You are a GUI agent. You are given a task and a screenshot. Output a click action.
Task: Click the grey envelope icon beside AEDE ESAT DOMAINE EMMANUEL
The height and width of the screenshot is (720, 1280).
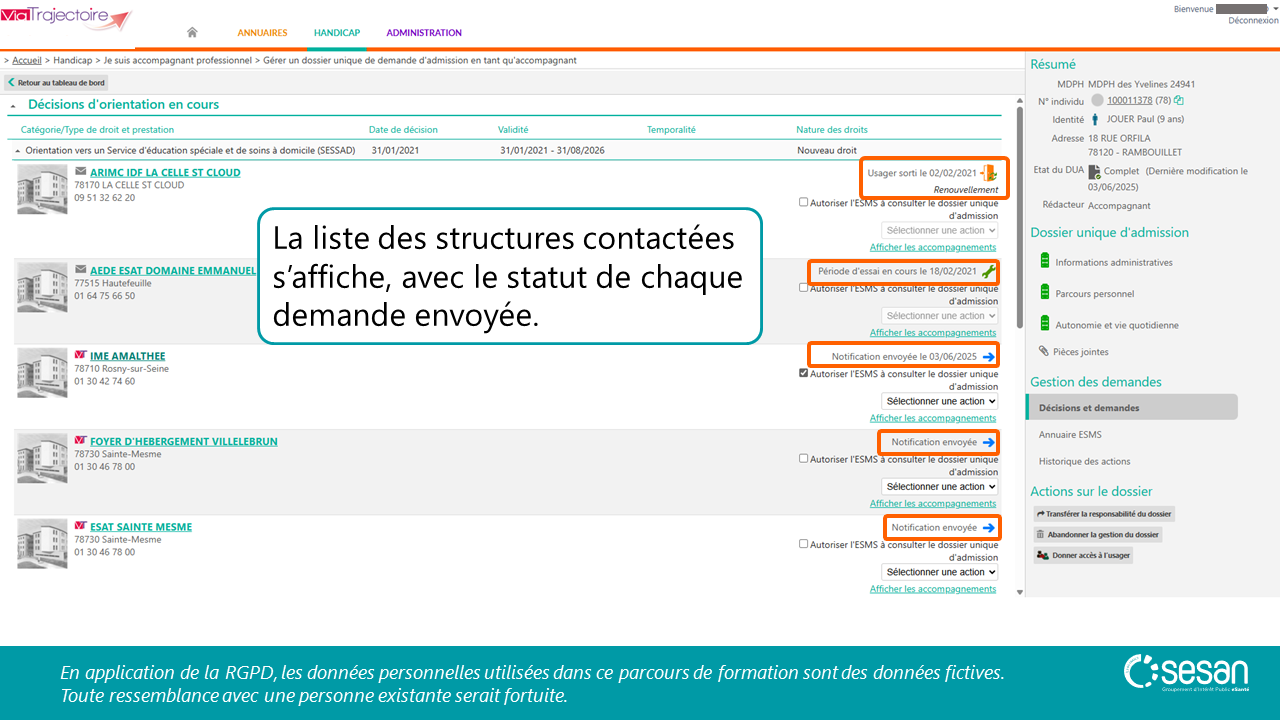pyautogui.click(x=81, y=270)
